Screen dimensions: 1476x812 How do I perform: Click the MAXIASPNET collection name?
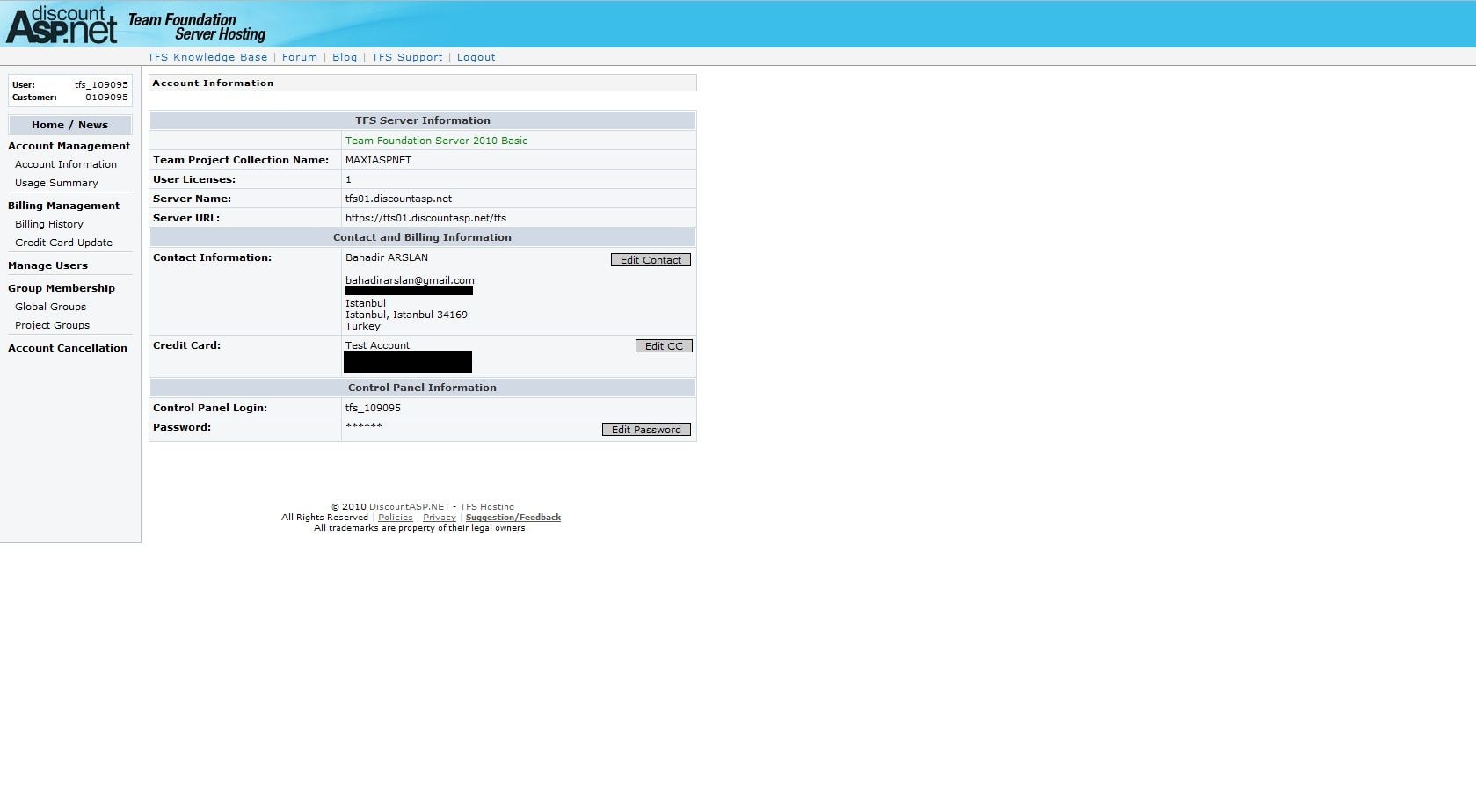coord(378,160)
